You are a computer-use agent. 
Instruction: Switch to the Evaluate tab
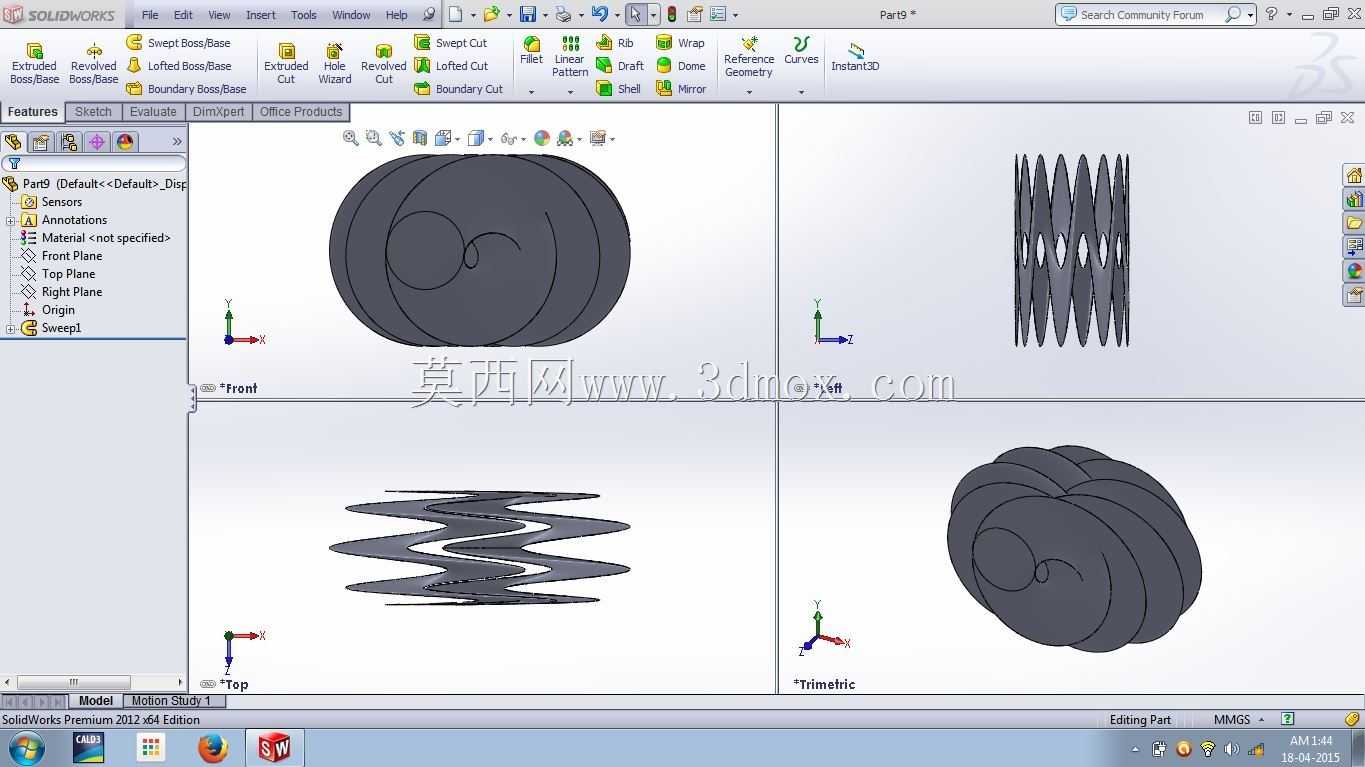pyautogui.click(x=153, y=112)
